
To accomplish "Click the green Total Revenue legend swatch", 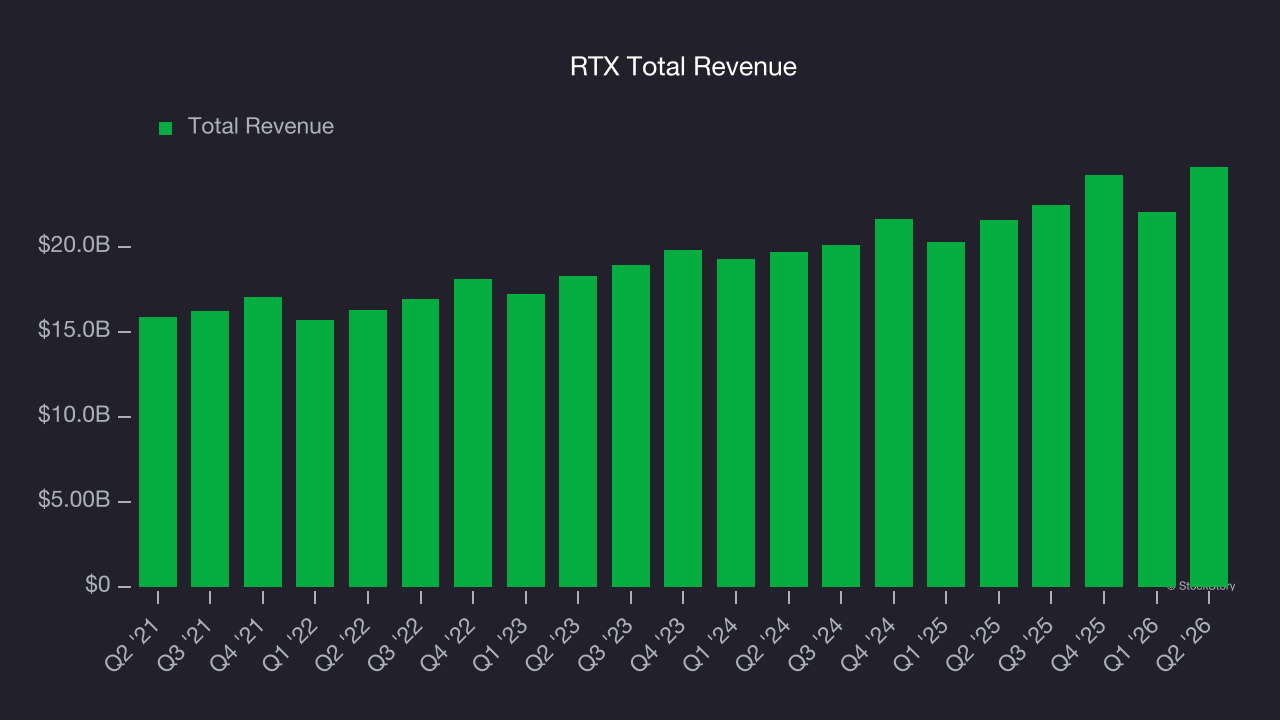I will [166, 128].
